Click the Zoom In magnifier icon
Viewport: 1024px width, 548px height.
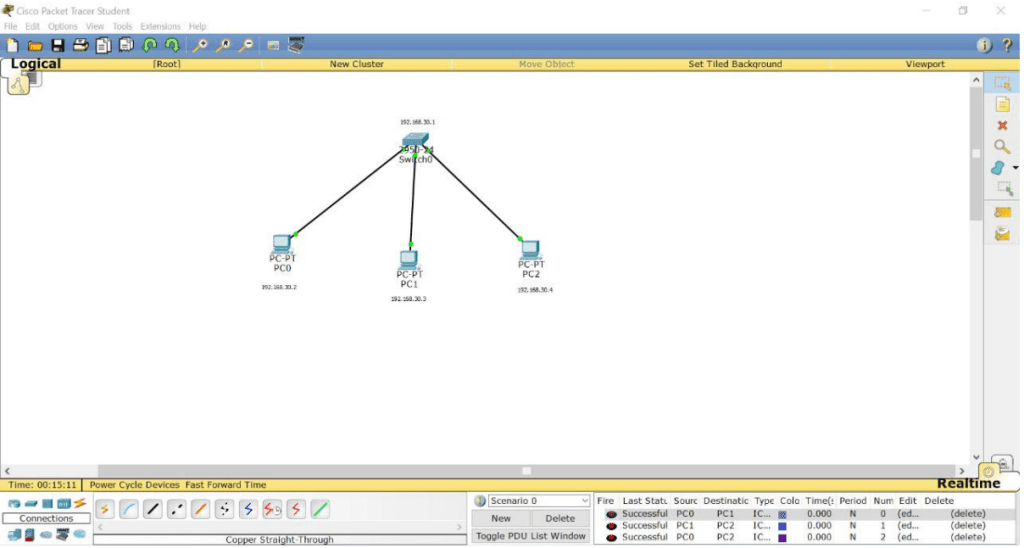tap(200, 45)
